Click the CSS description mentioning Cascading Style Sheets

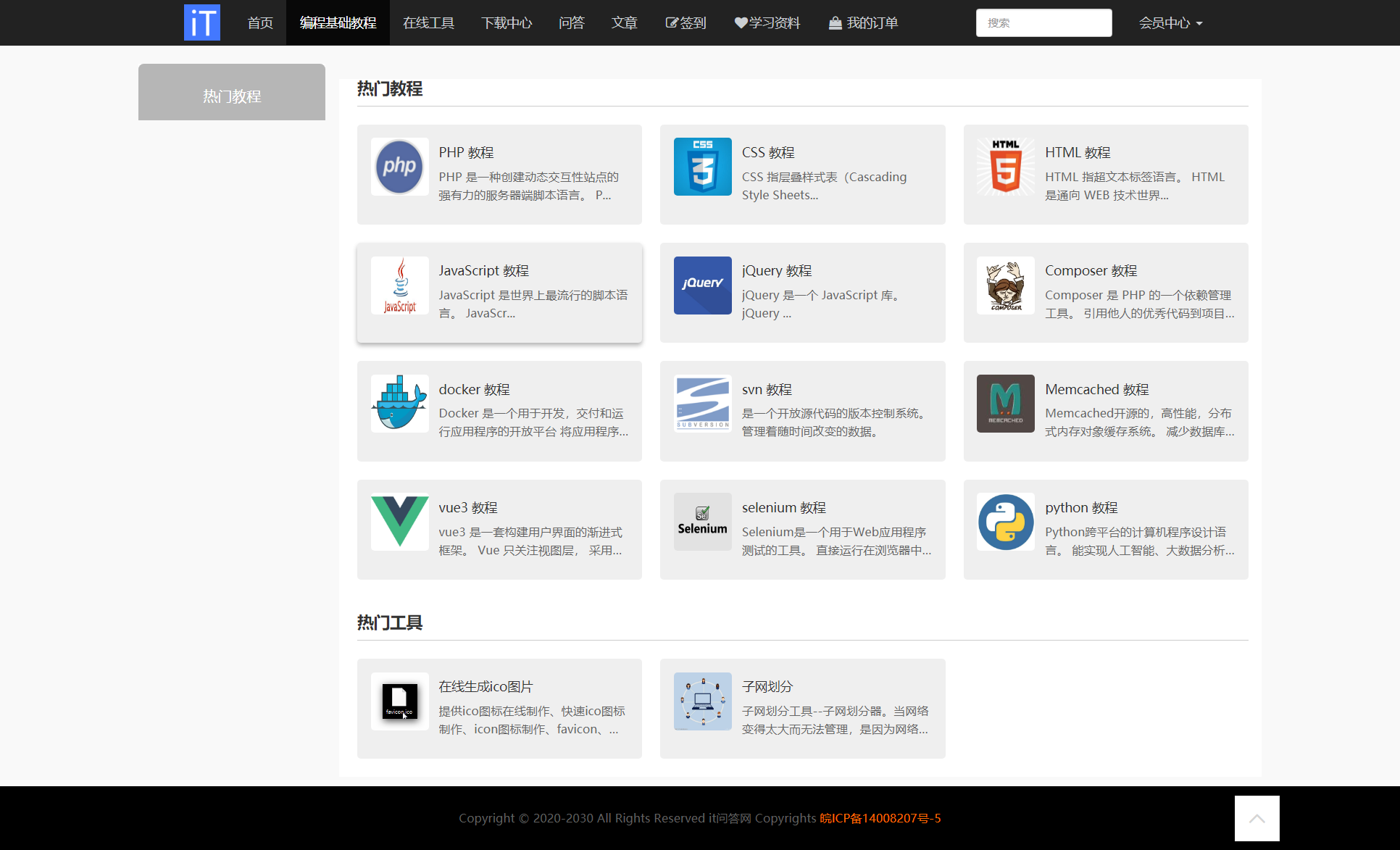click(x=825, y=186)
